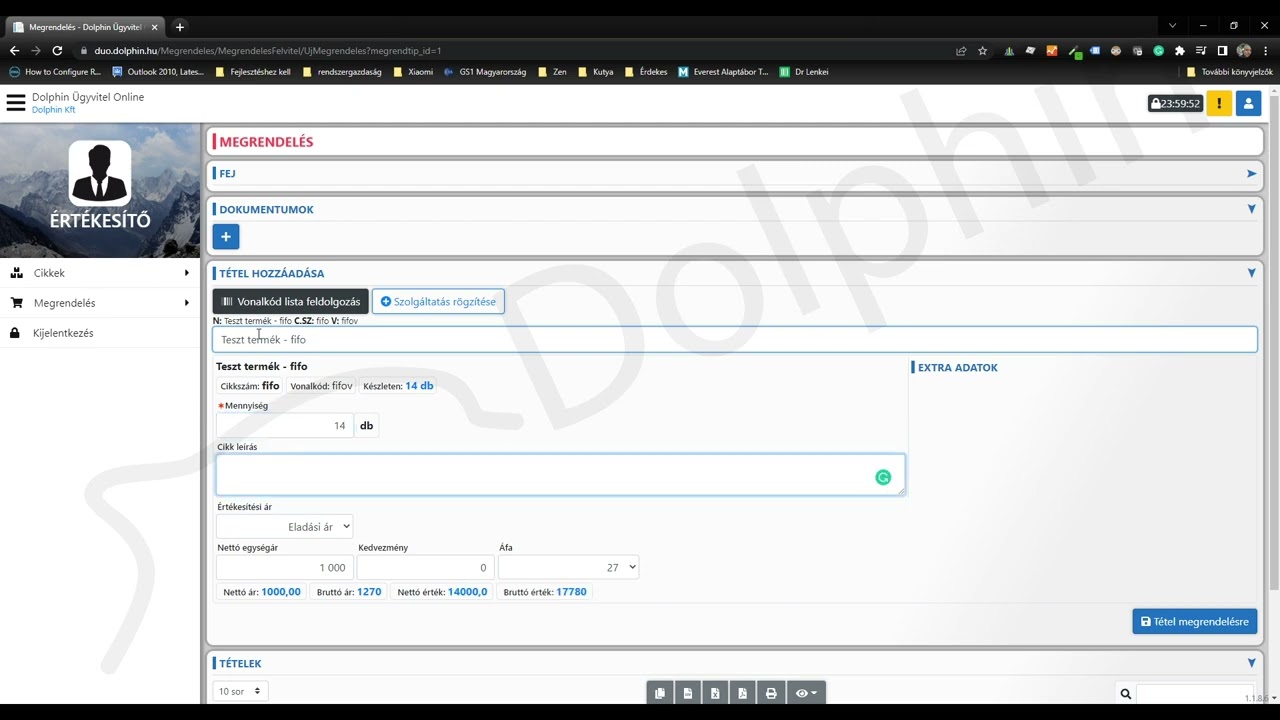Click Szolgáltatás rögzítése button
The height and width of the screenshot is (720, 1280).
coord(438,301)
